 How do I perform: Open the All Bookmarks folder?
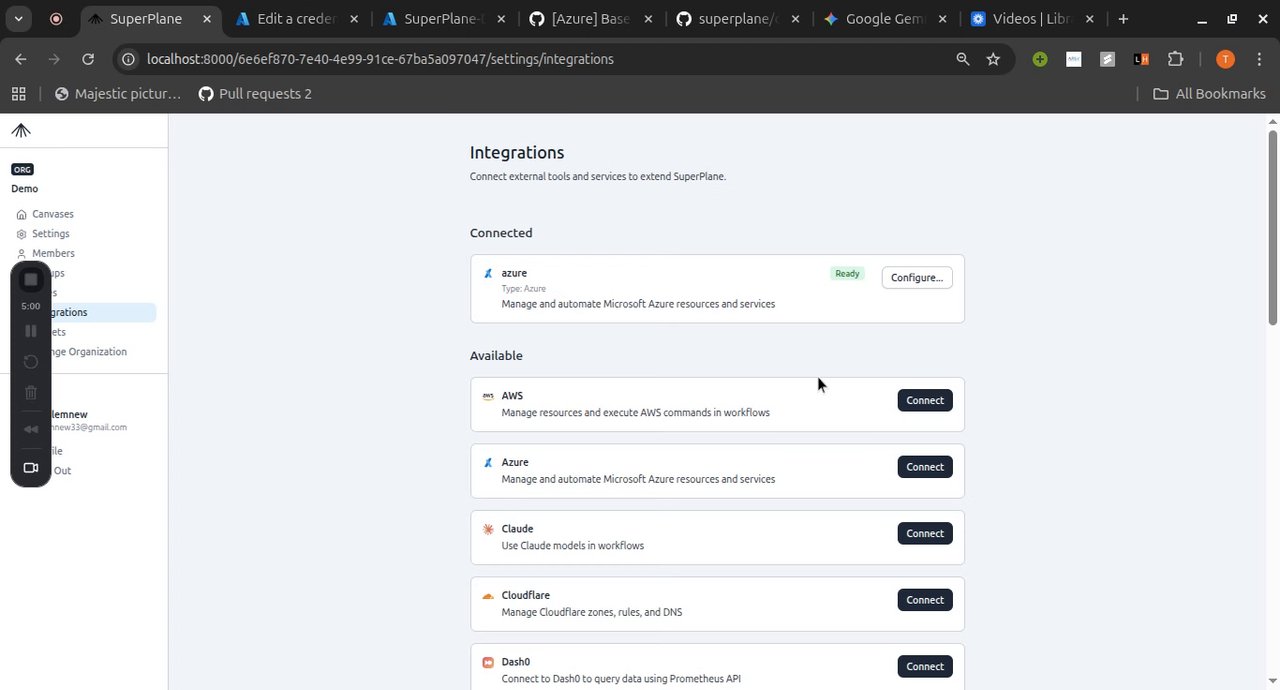pos(1209,94)
